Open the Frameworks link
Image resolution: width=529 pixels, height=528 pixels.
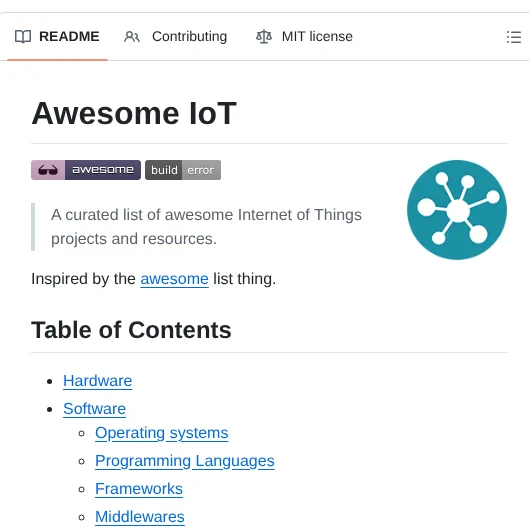point(139,489)
